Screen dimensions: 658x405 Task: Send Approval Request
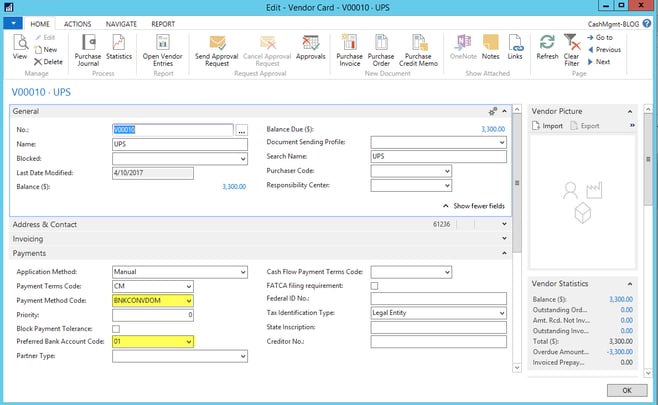tap(217, 50)
